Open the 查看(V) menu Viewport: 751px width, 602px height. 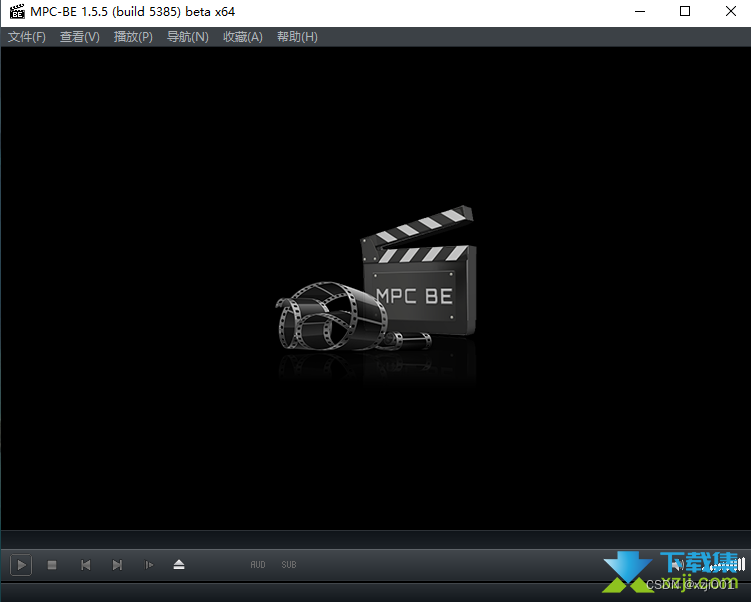[80, 37]
